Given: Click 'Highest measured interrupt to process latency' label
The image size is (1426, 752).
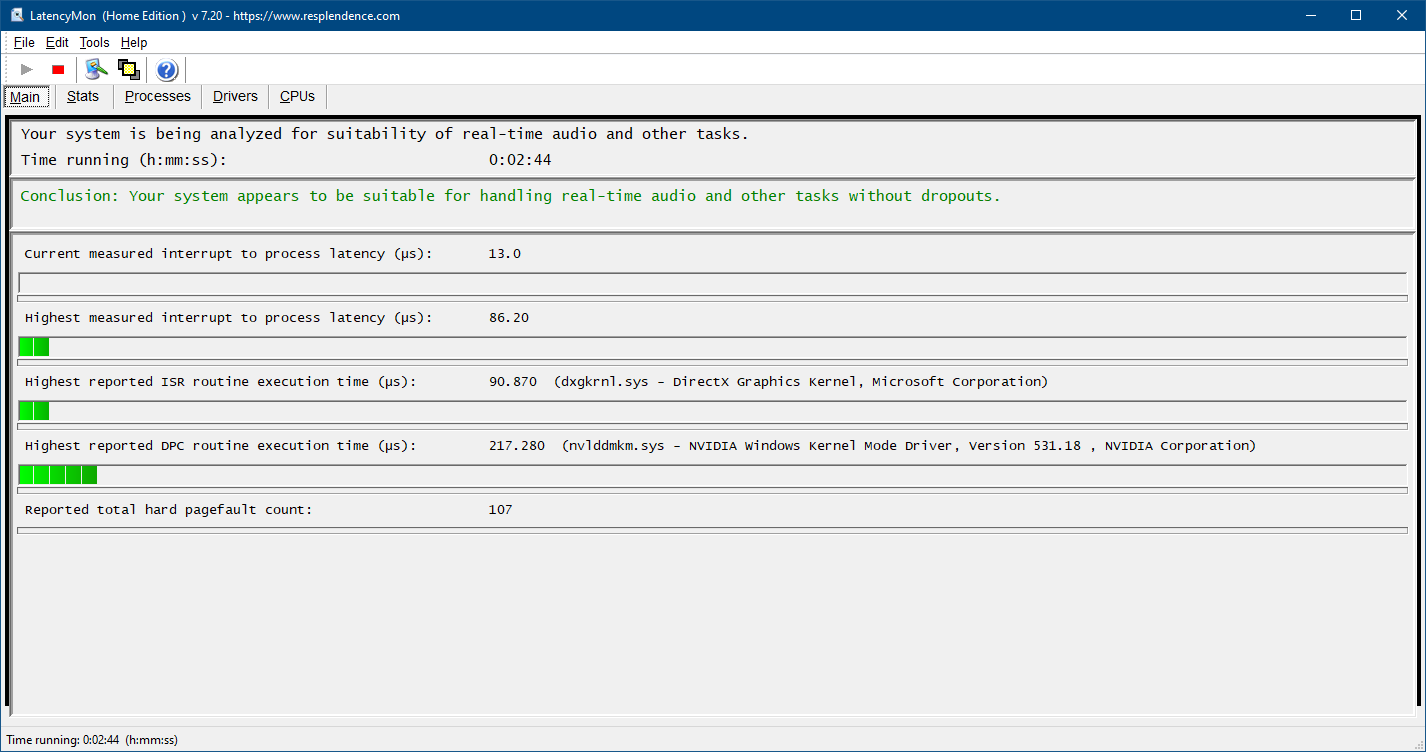Looking at the screenshot, I should [x=228, y=318].
